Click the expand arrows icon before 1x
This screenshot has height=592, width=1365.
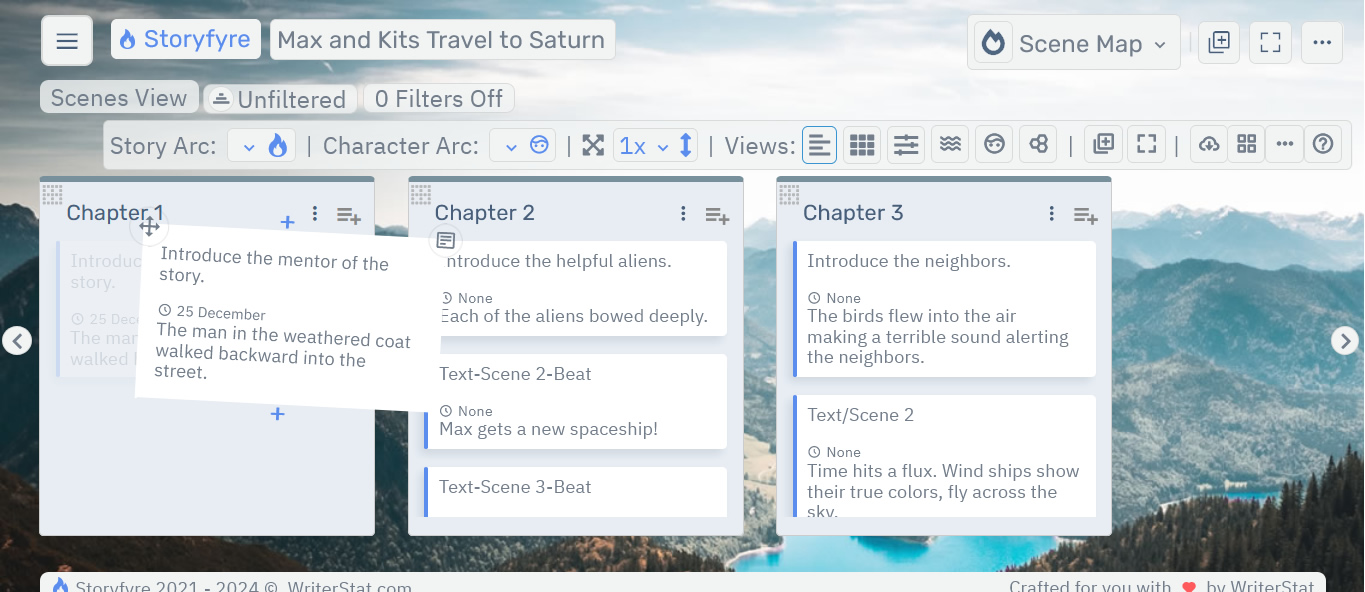click(x=593, y=146)
